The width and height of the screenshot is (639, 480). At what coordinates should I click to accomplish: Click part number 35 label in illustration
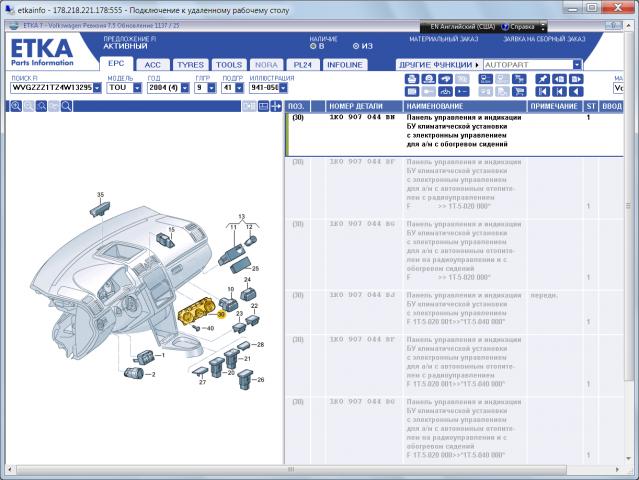100,195
